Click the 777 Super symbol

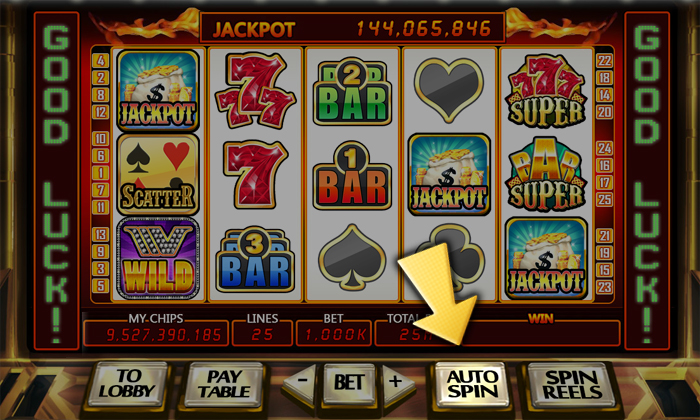pyautogui.click(x=546, y=91)
